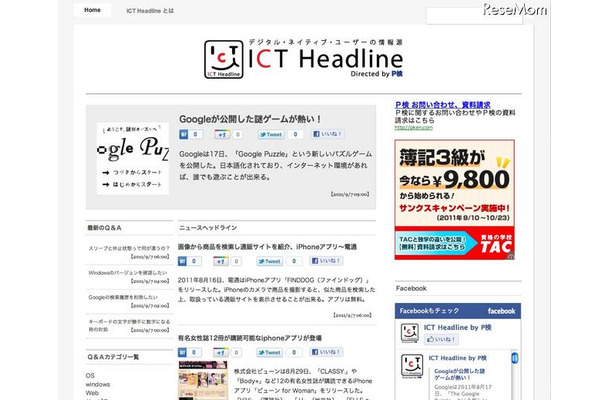Click いいね button in Facebook widget

point(442,339)
